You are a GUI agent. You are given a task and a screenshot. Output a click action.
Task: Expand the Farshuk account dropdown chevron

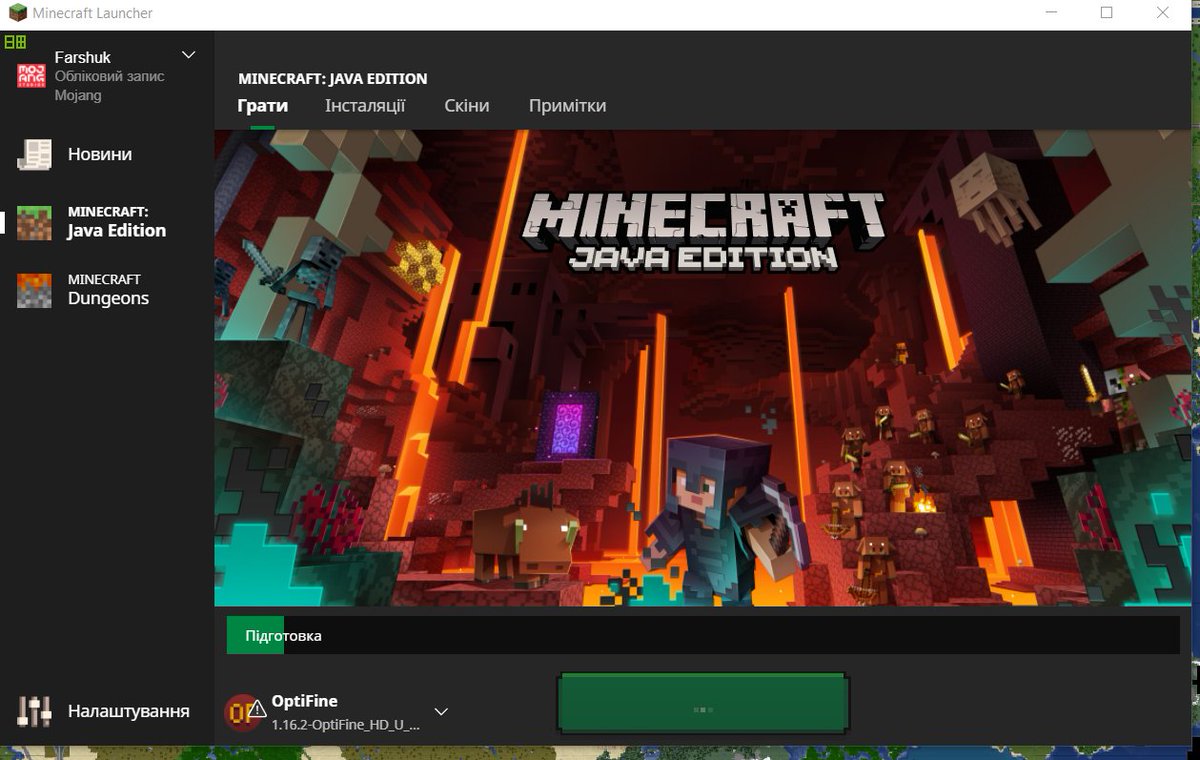tap(188, 55)
